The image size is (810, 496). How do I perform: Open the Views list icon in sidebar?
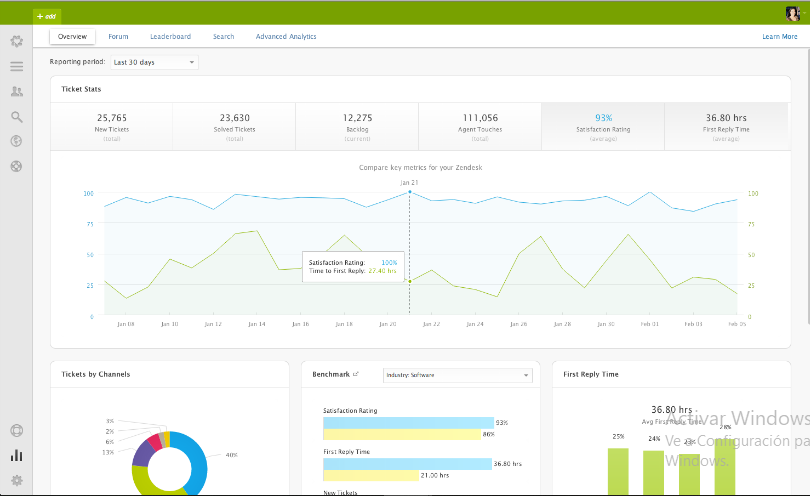[x=16, y=67]
